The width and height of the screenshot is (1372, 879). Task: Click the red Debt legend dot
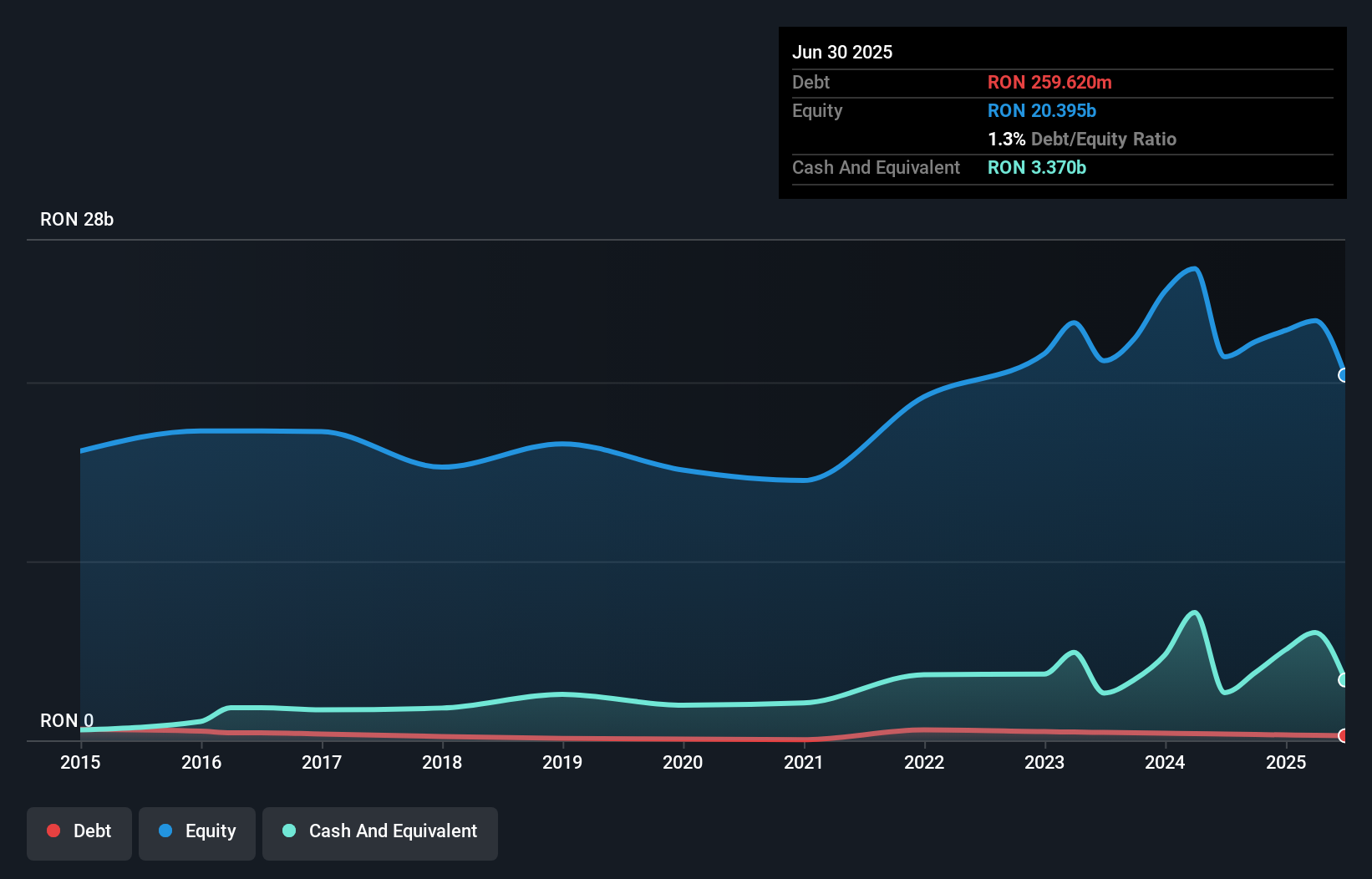click(x=53, y=831)
